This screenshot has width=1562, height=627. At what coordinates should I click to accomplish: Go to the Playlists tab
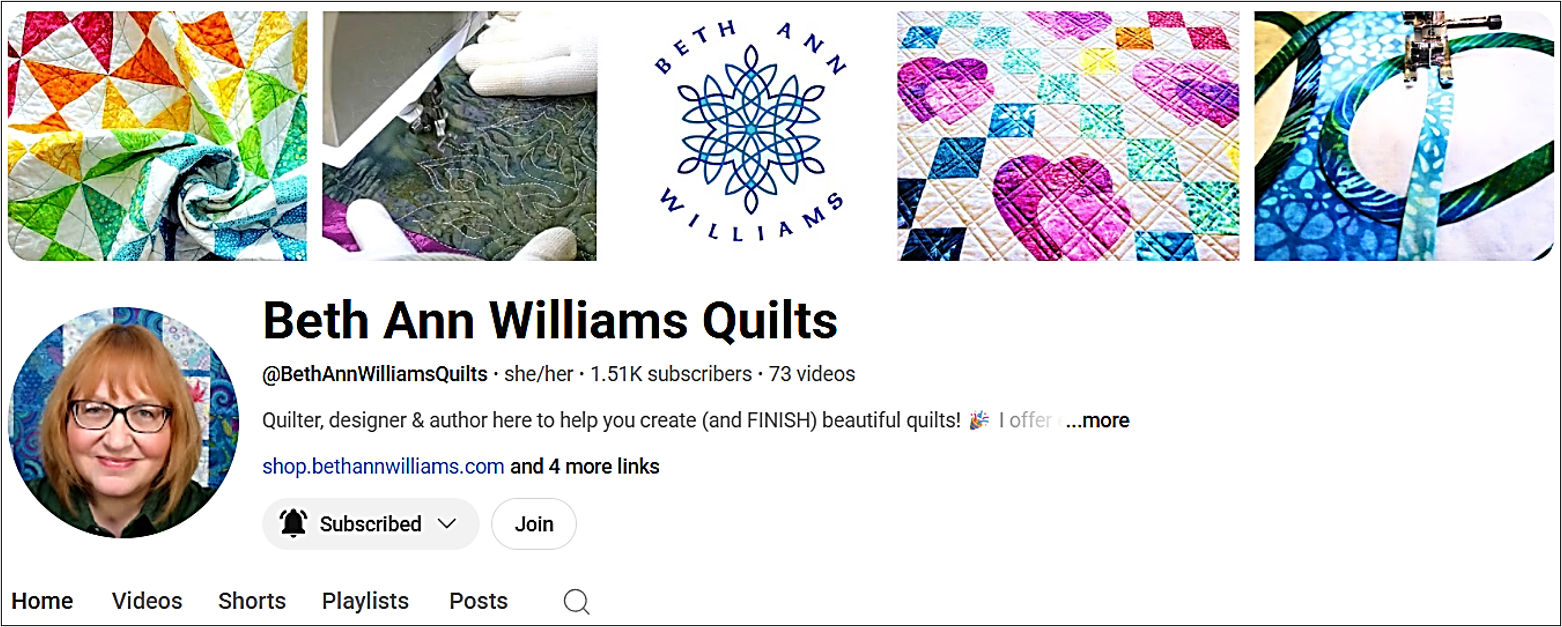pos(365,601)
